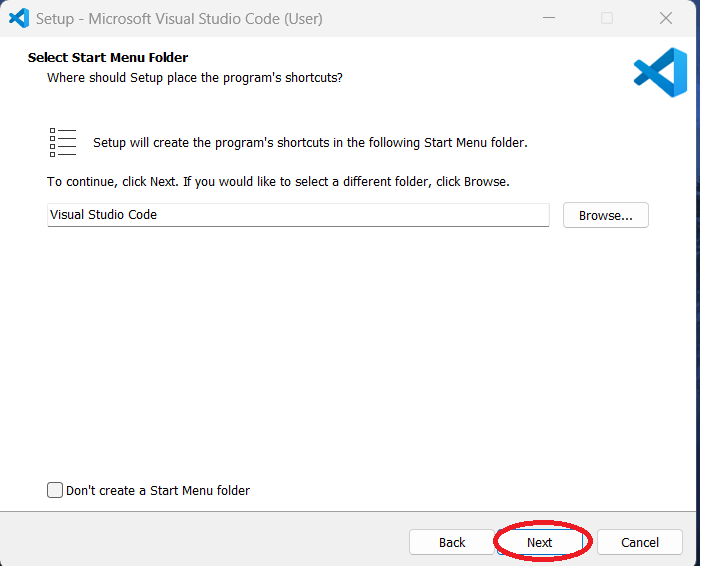702x566 pixels.
Task: Click the "Don't create a Start Menu folder" label
Action: [x=157, y=490]
